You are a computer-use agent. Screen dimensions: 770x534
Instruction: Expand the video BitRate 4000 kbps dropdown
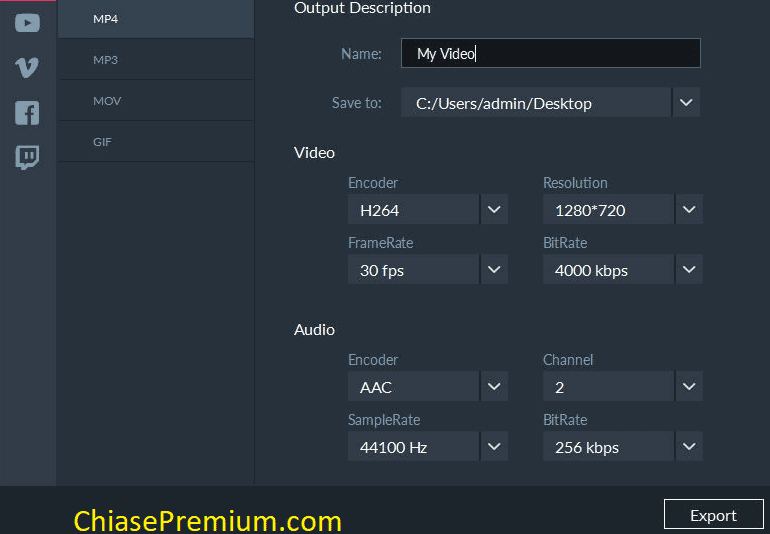coord(689,270)
